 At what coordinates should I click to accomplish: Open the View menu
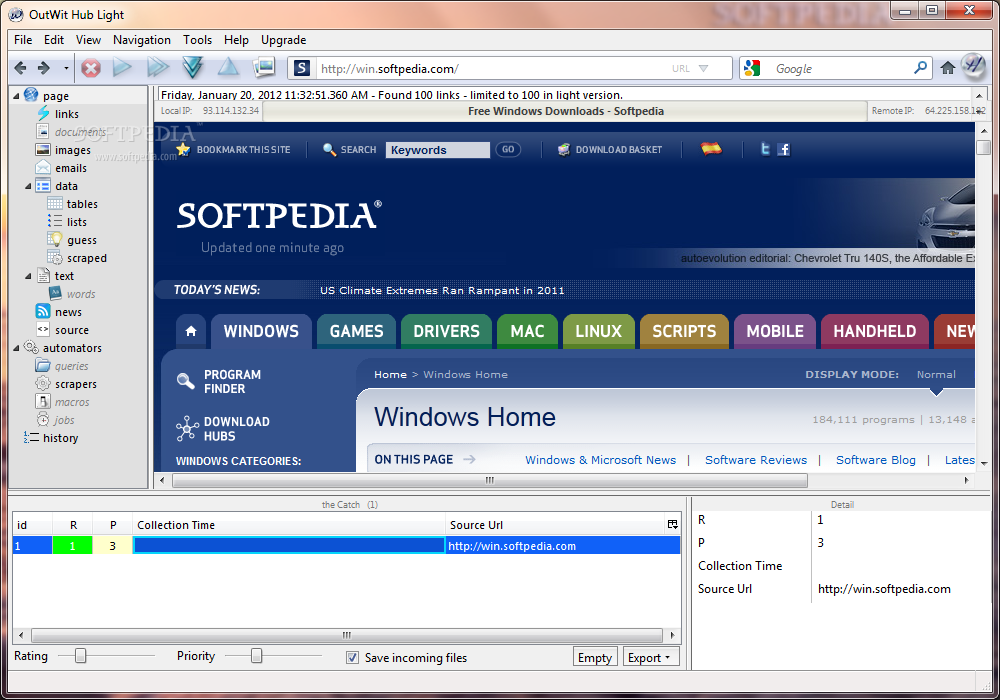[x=88, y=40]
